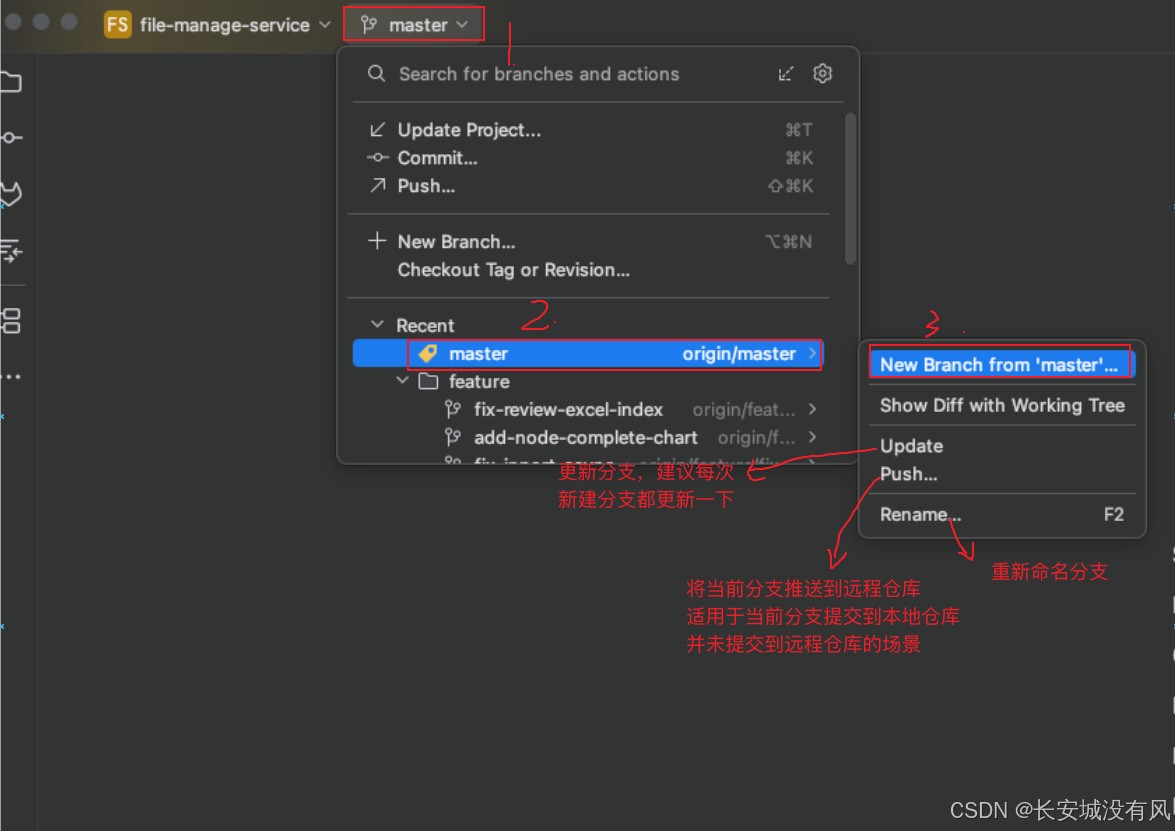Expand submenu arrow of master branch row

(x=812, y=353)
